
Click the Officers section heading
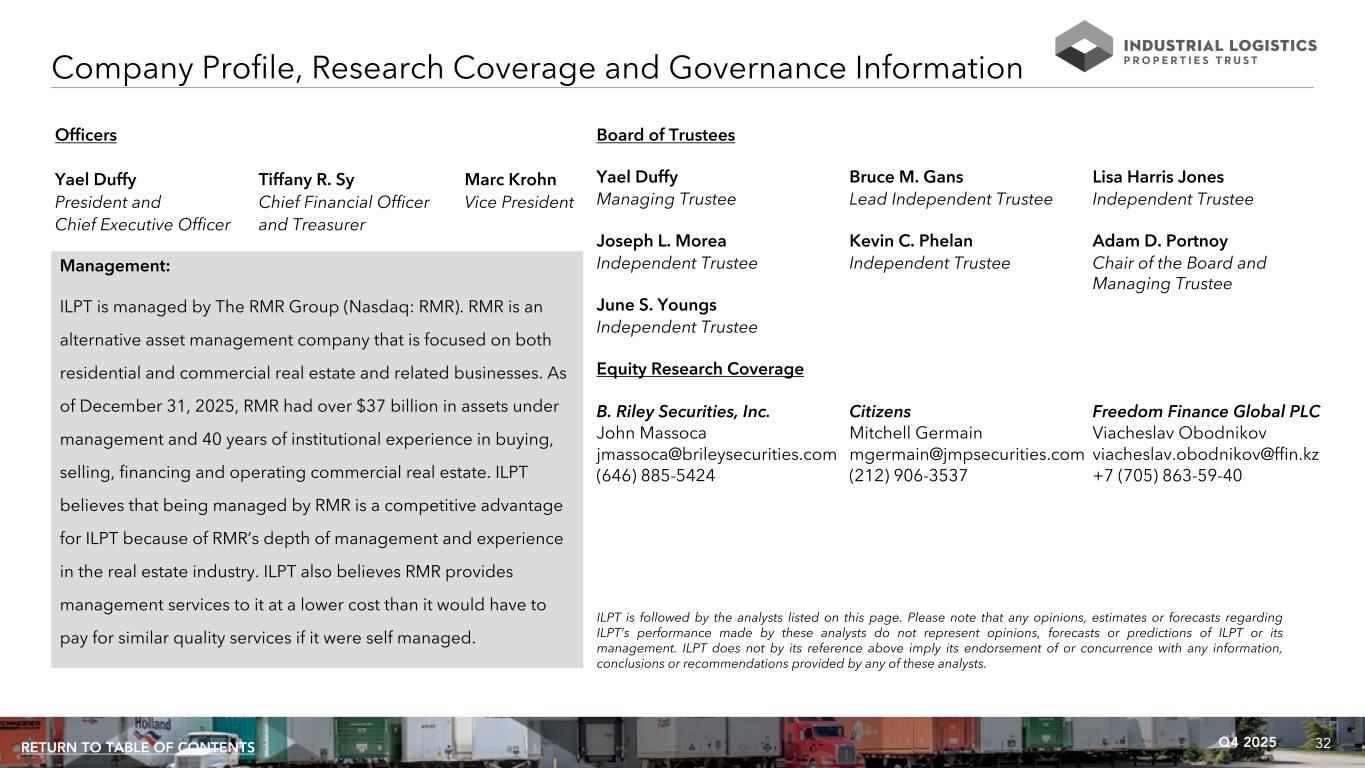[86, 135]
